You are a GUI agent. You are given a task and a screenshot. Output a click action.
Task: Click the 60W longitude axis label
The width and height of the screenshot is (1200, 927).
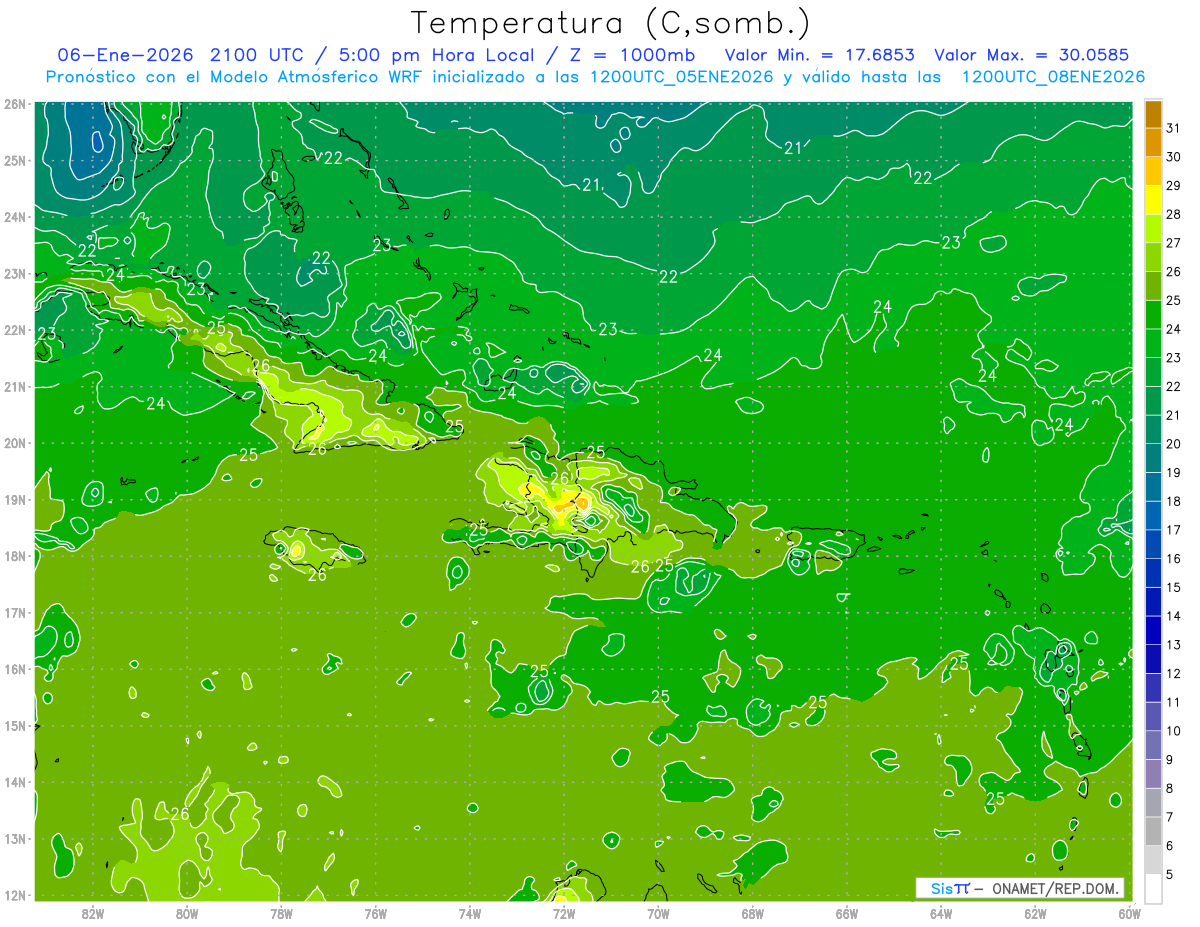tap(1130, 913)
